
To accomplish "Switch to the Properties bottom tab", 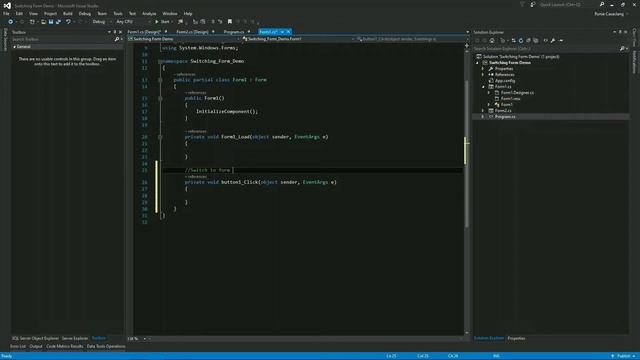I will [516, 338].
